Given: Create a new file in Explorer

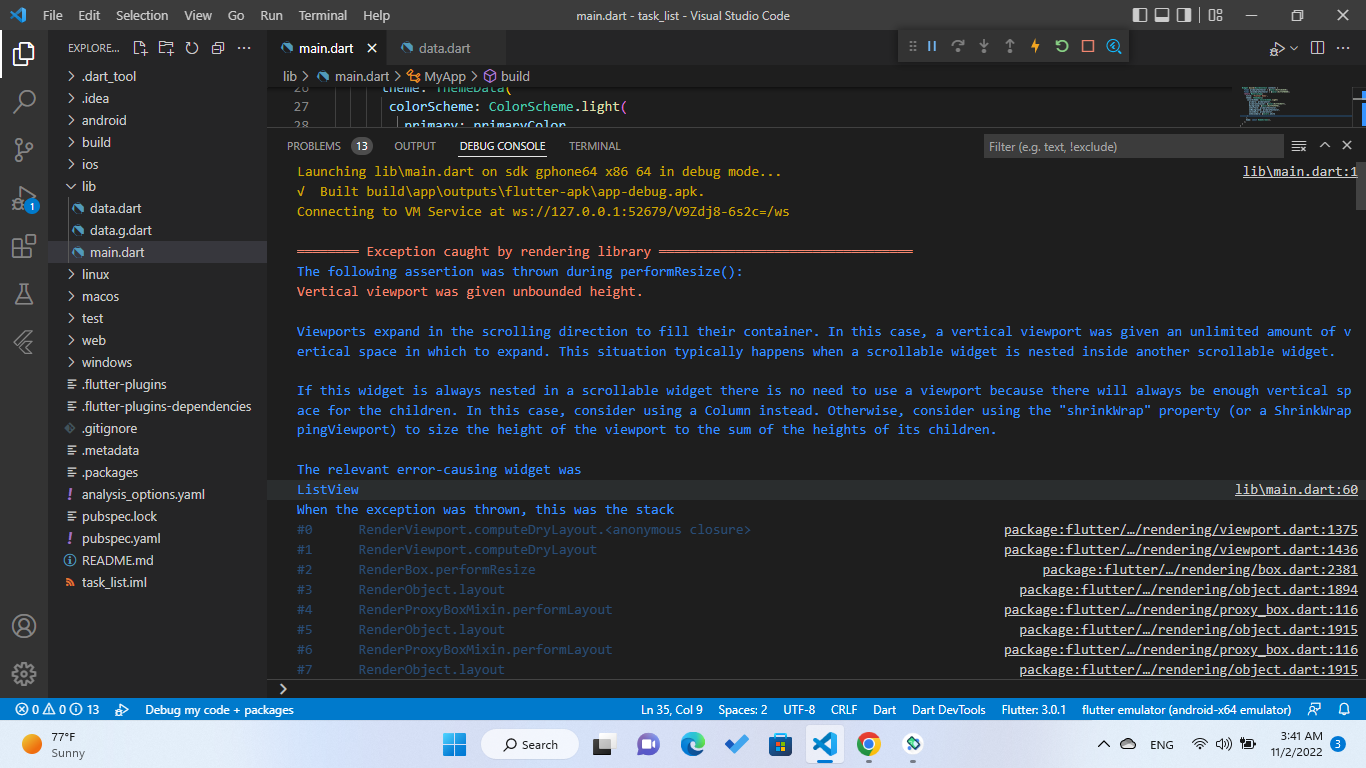Looking at the screenshot, I should click(x=140, y=48).
